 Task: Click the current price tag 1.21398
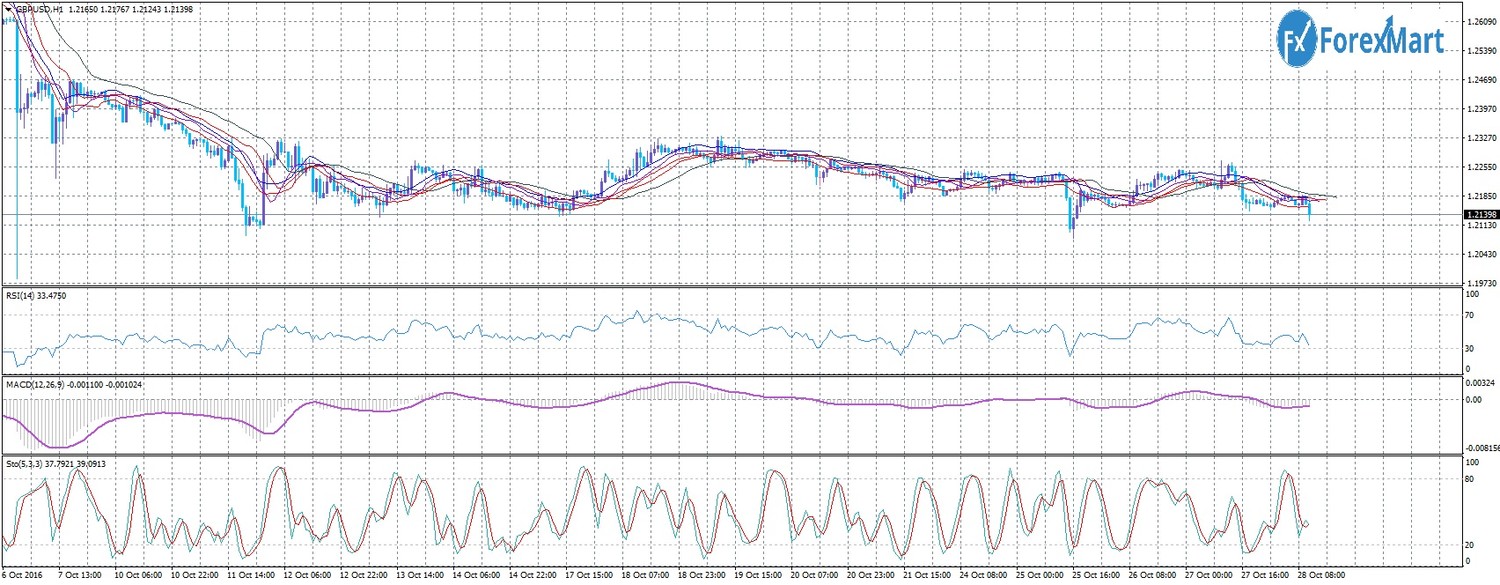(1479, 215)
